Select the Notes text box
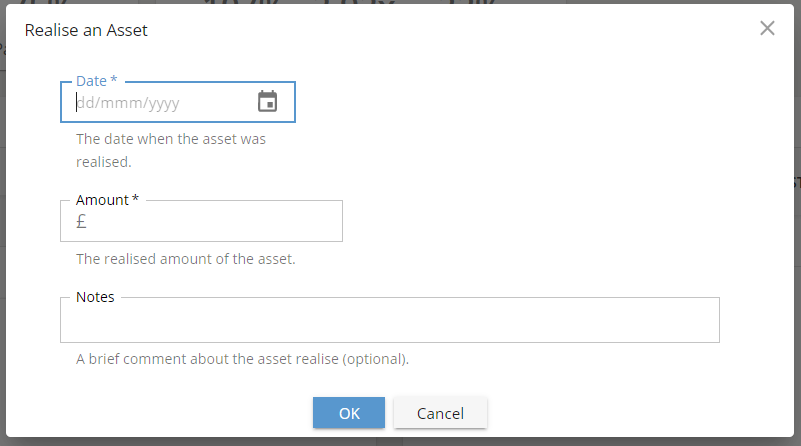801x446 pixels. tap(390, 320)
